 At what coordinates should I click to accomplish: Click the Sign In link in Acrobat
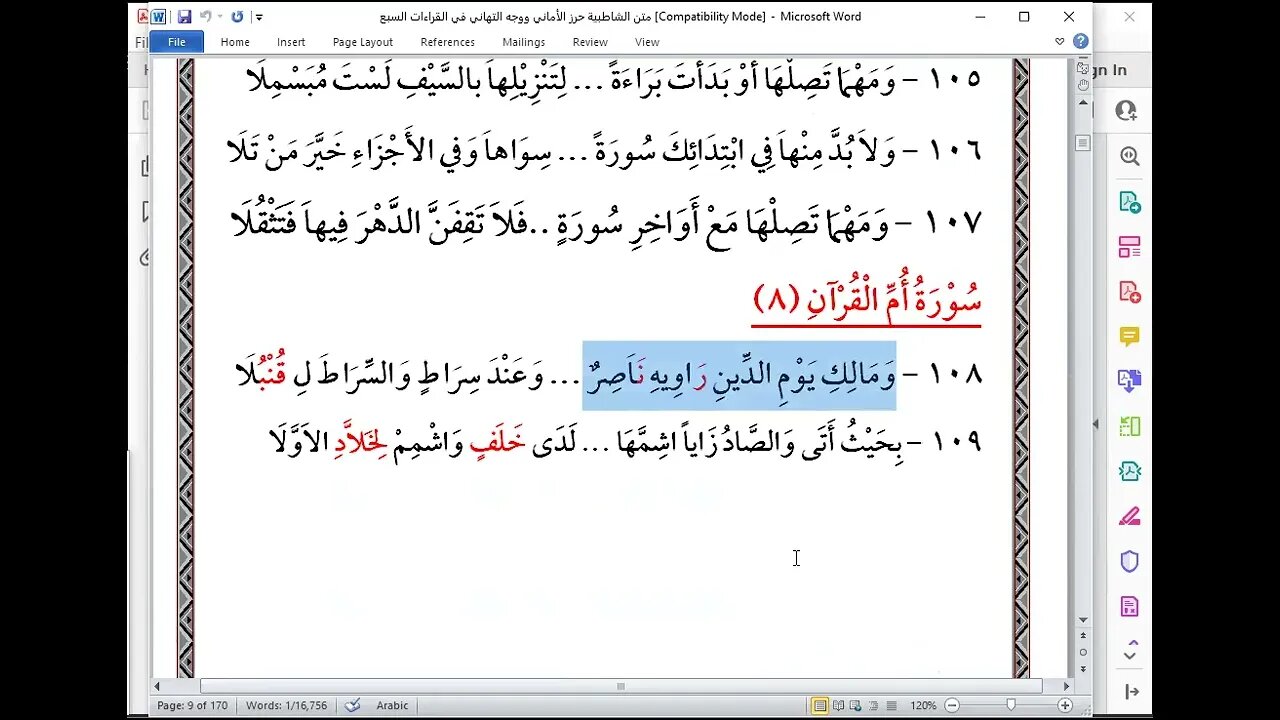1110,70
